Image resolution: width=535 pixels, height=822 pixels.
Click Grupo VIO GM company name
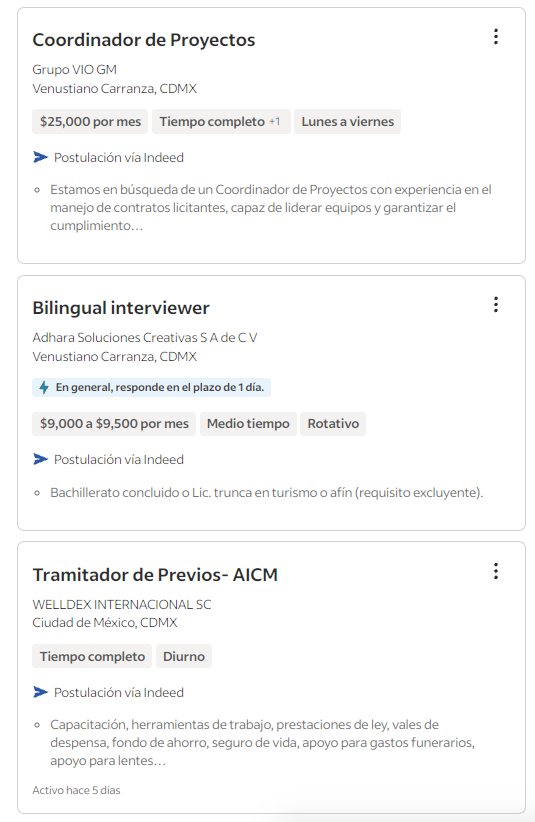point(74,70)
